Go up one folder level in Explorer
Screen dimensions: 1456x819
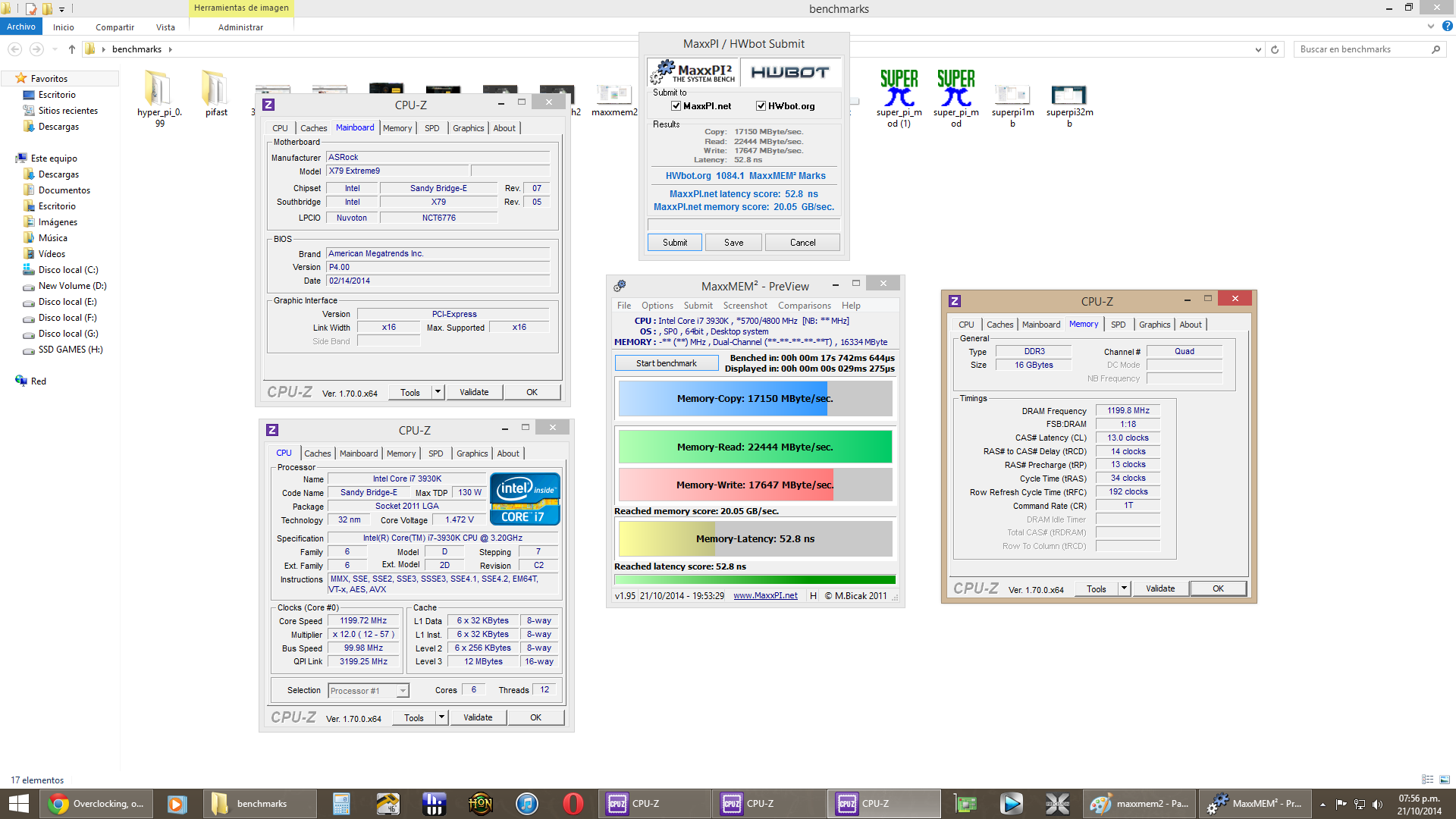[72, 49]
